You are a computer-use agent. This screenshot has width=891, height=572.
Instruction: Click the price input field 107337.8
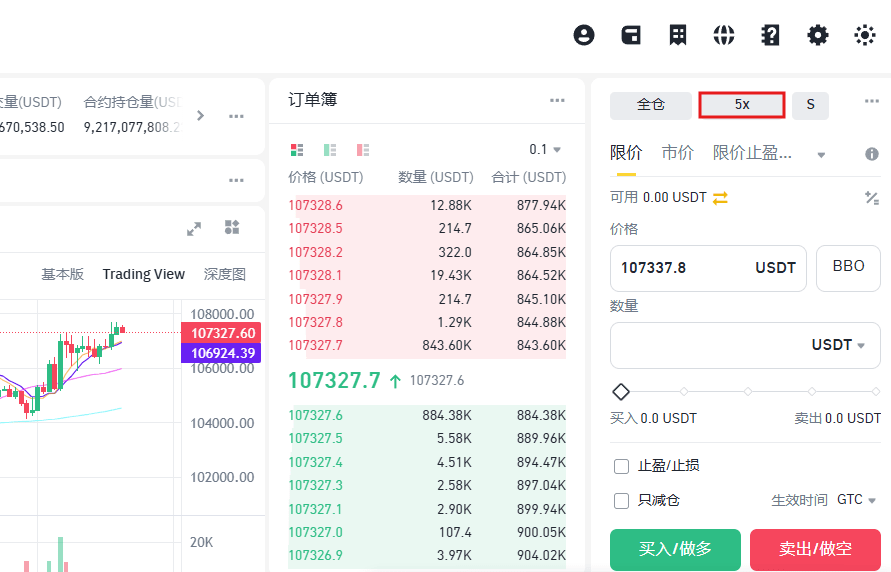[x=708, y=268]
